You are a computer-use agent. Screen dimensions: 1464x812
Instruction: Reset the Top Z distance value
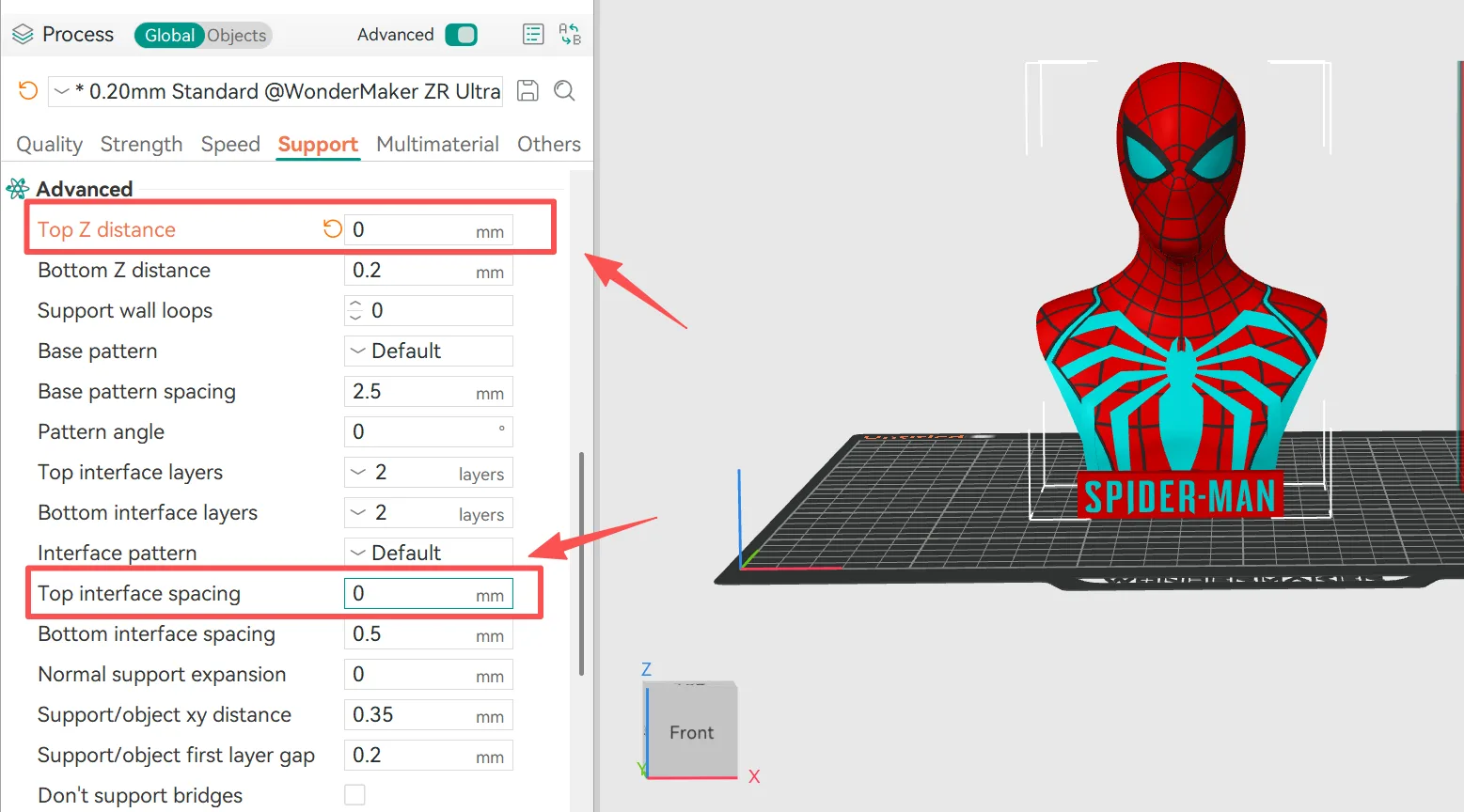tap(332, 228)
